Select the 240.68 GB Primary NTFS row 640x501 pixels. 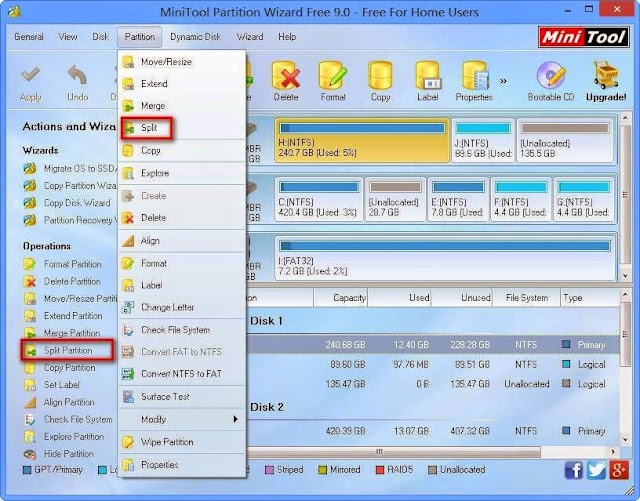[x=433, y=345]
